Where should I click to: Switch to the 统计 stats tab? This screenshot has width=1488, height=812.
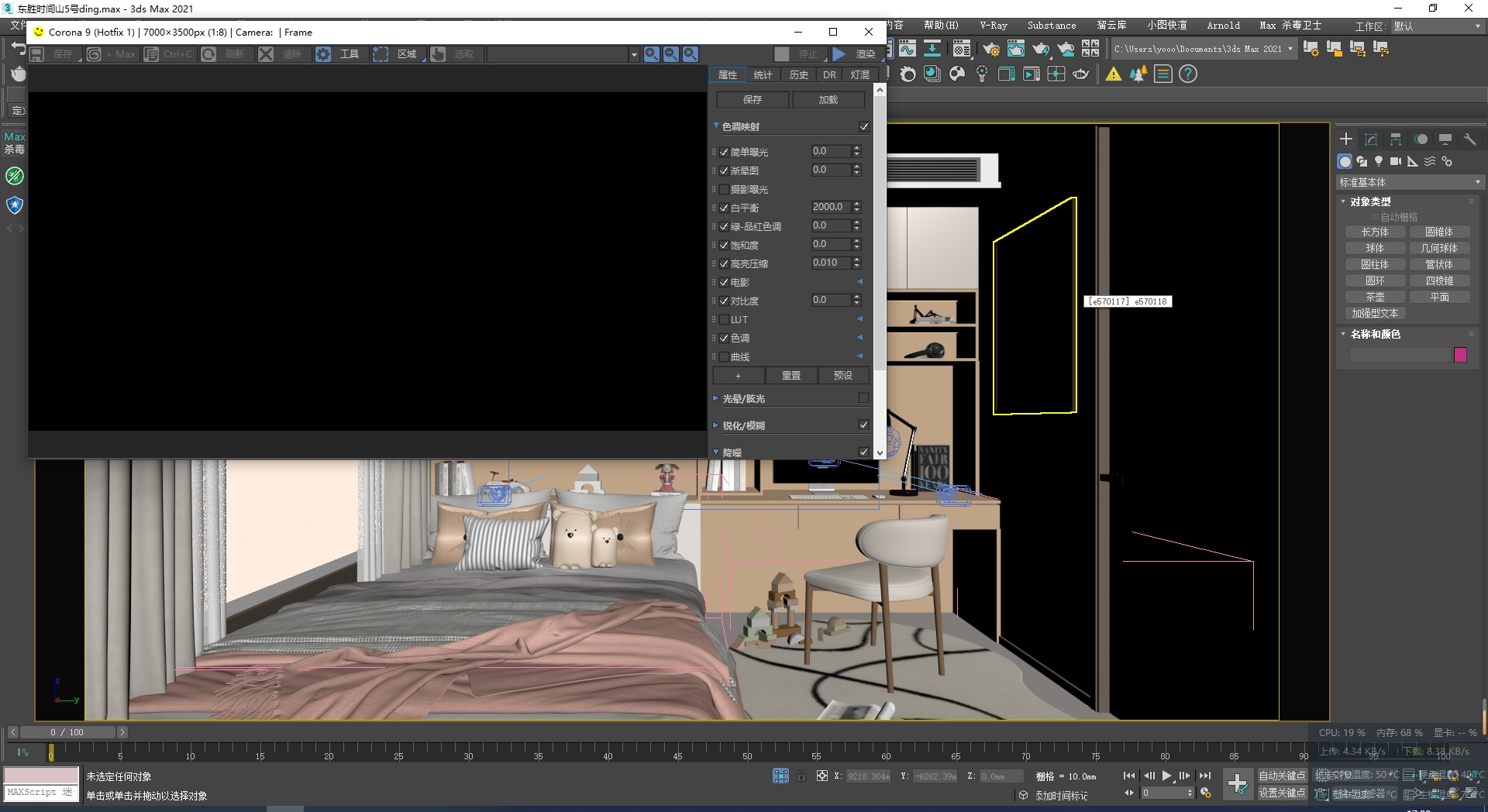pyautogui.click(x=763, y=75)
